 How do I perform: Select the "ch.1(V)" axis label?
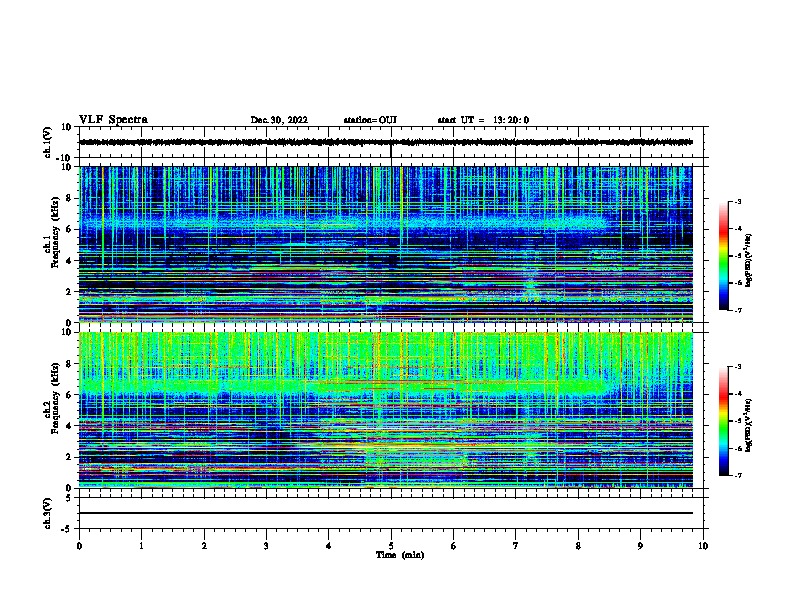pyautogui.click(x=48, y=142)
